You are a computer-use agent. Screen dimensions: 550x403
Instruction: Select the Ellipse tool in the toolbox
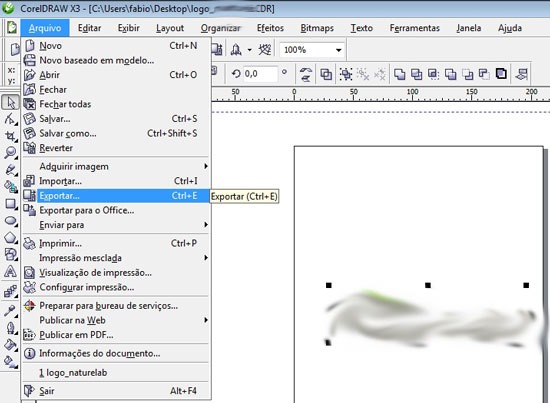(11, 221)
